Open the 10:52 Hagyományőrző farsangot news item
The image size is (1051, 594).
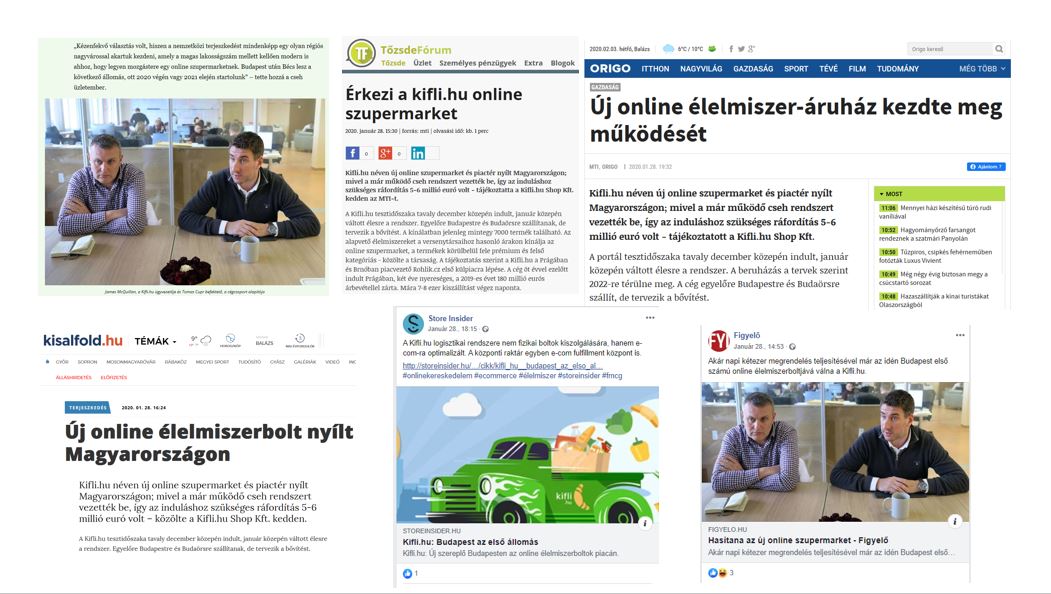pyautogui.click(x=928, y=234)
